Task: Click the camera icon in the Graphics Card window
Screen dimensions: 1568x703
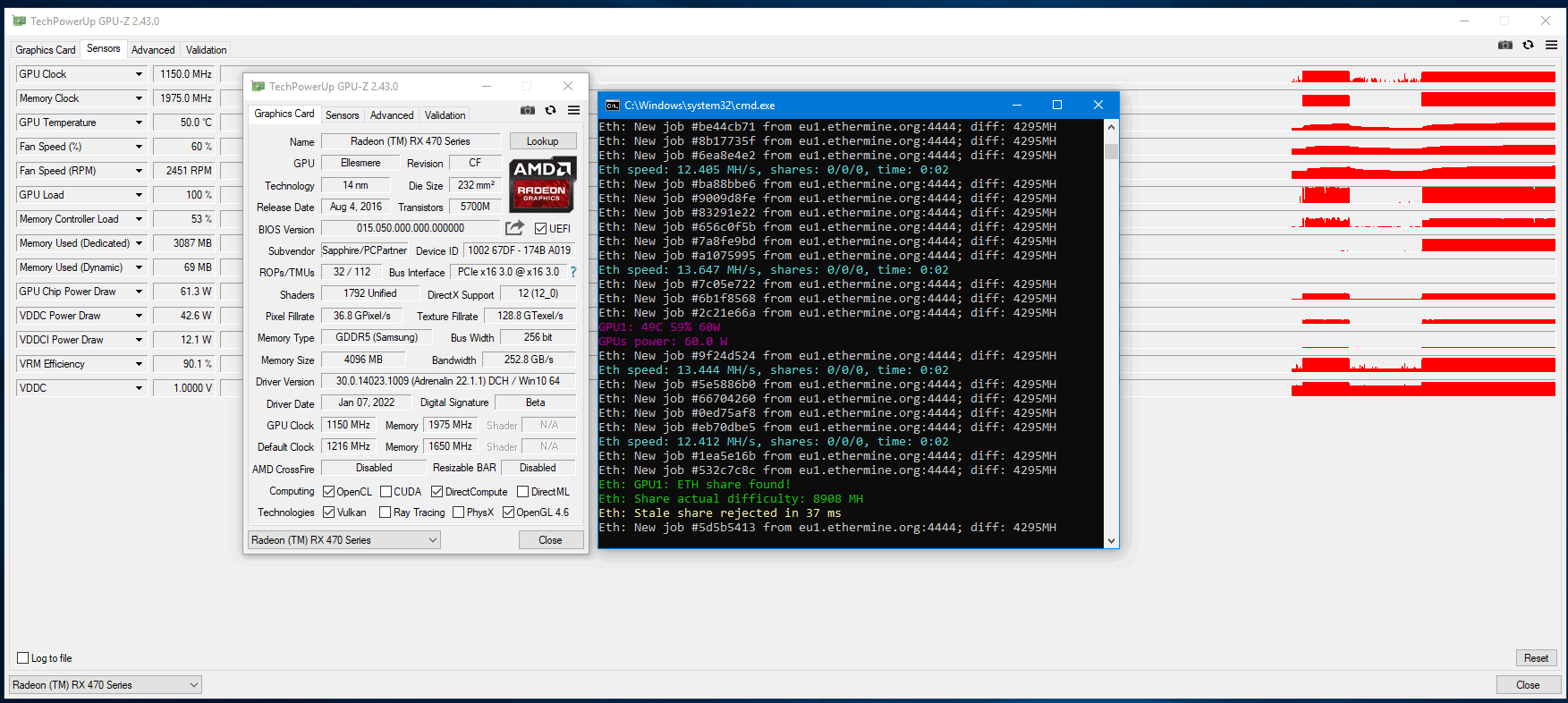Action: click(x=528, y=110)
